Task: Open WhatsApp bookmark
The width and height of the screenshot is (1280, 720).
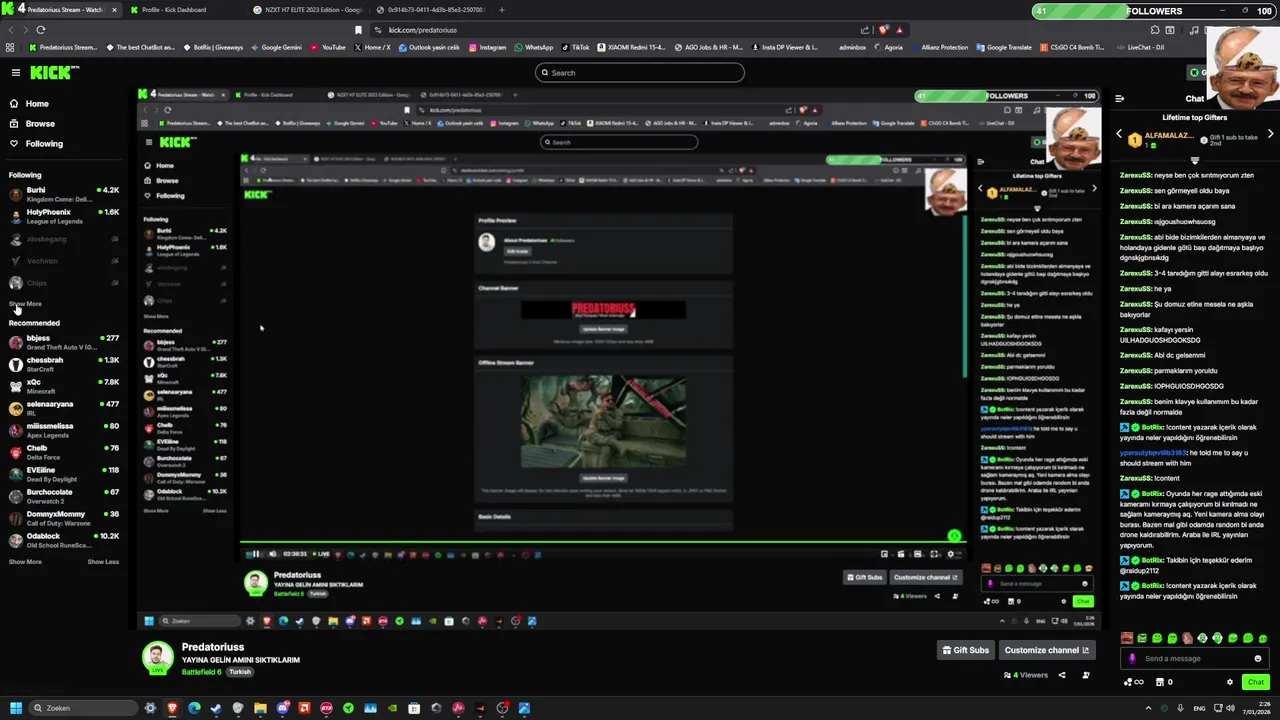Action: coord(534,47)
